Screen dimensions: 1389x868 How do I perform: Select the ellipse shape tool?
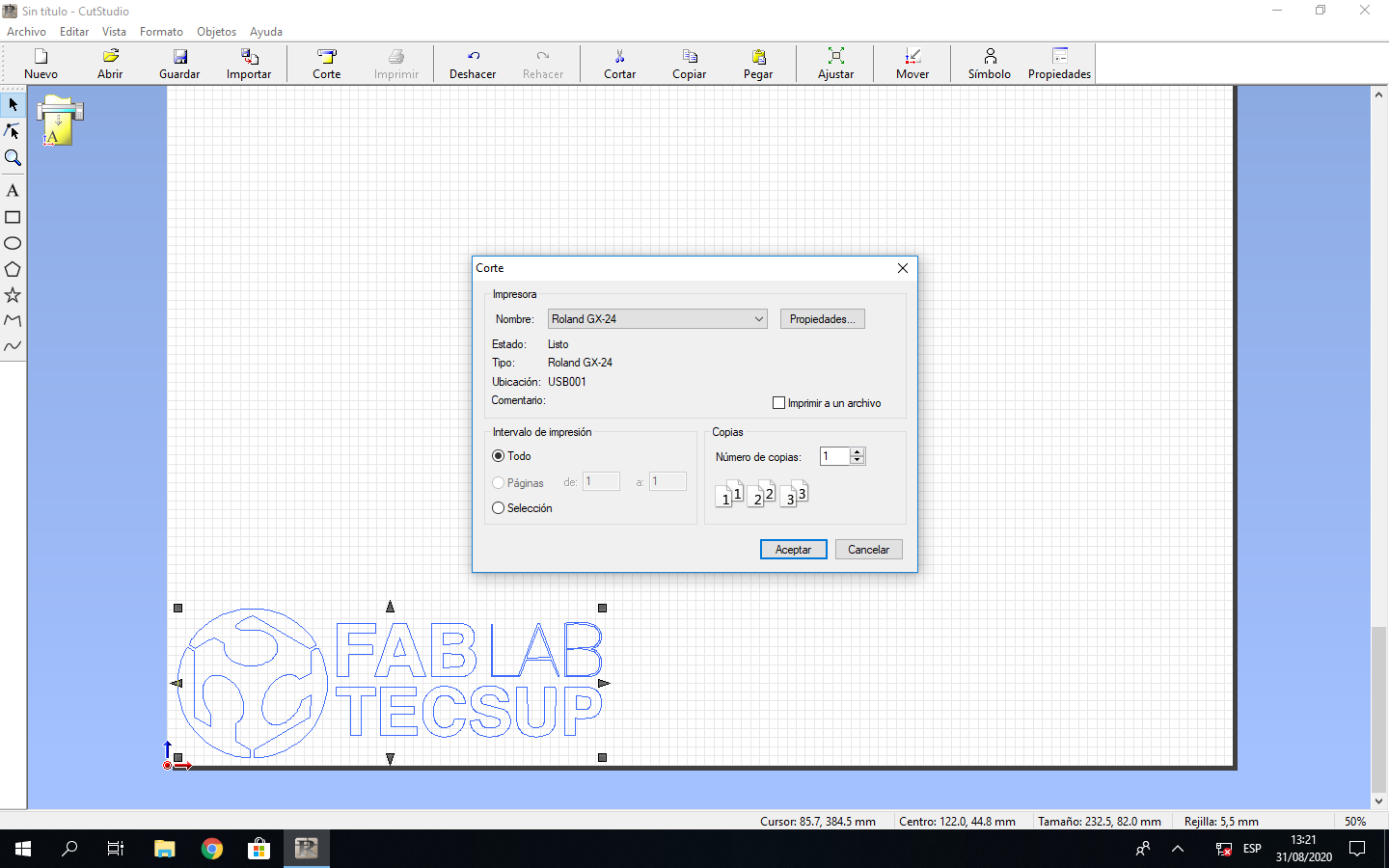[13, 243]
